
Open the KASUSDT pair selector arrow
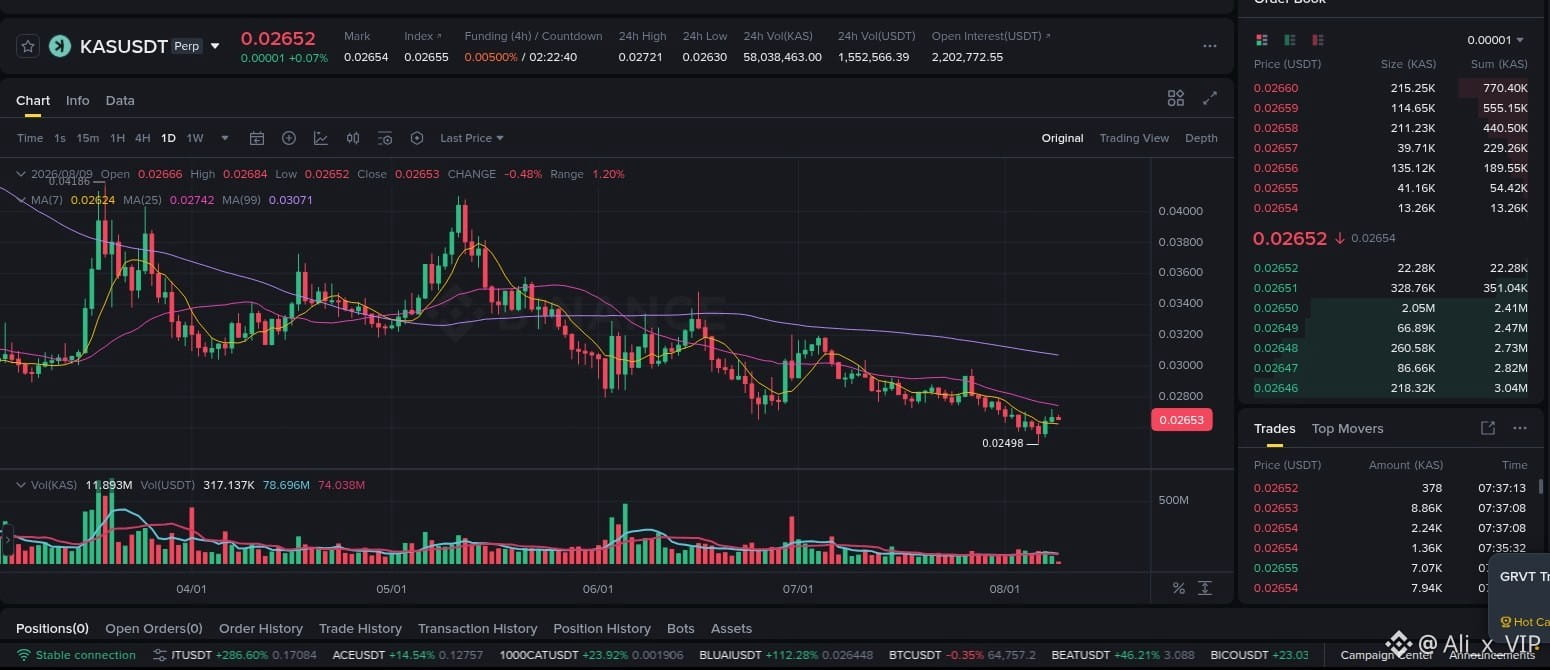pos(214,46)
